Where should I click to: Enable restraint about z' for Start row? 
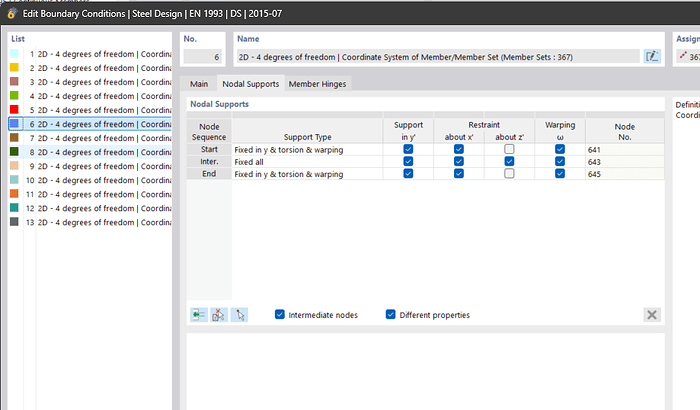[x=509, y=149]
